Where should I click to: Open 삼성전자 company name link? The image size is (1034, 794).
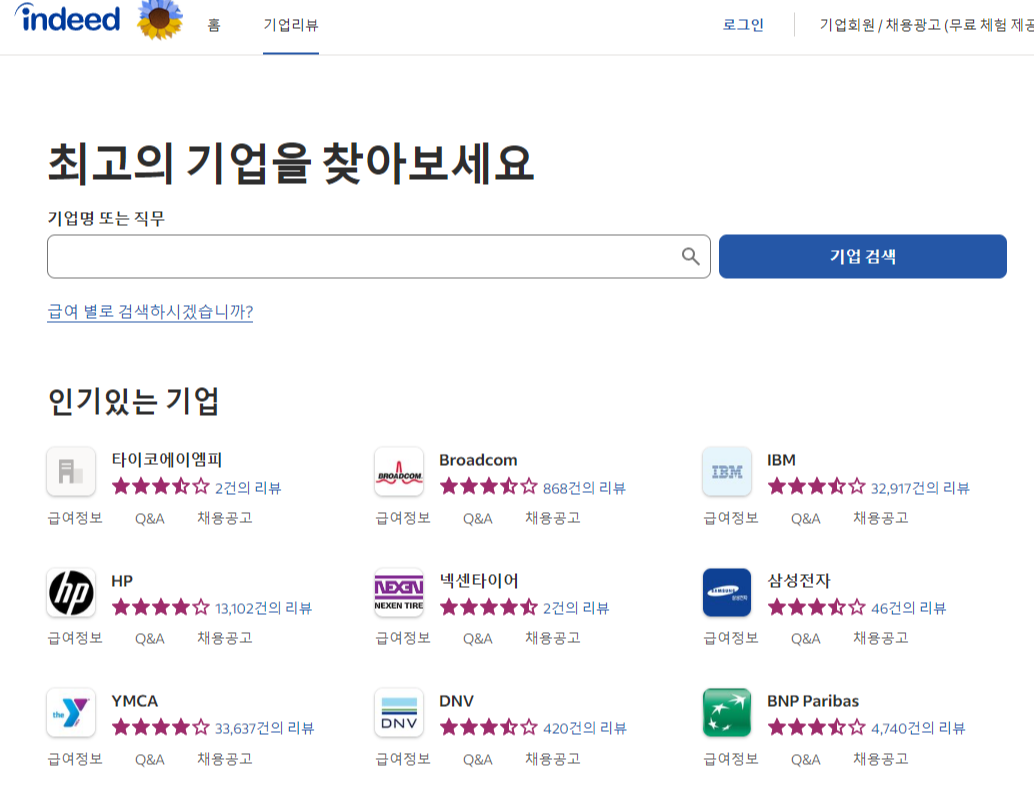click(799, 580)
